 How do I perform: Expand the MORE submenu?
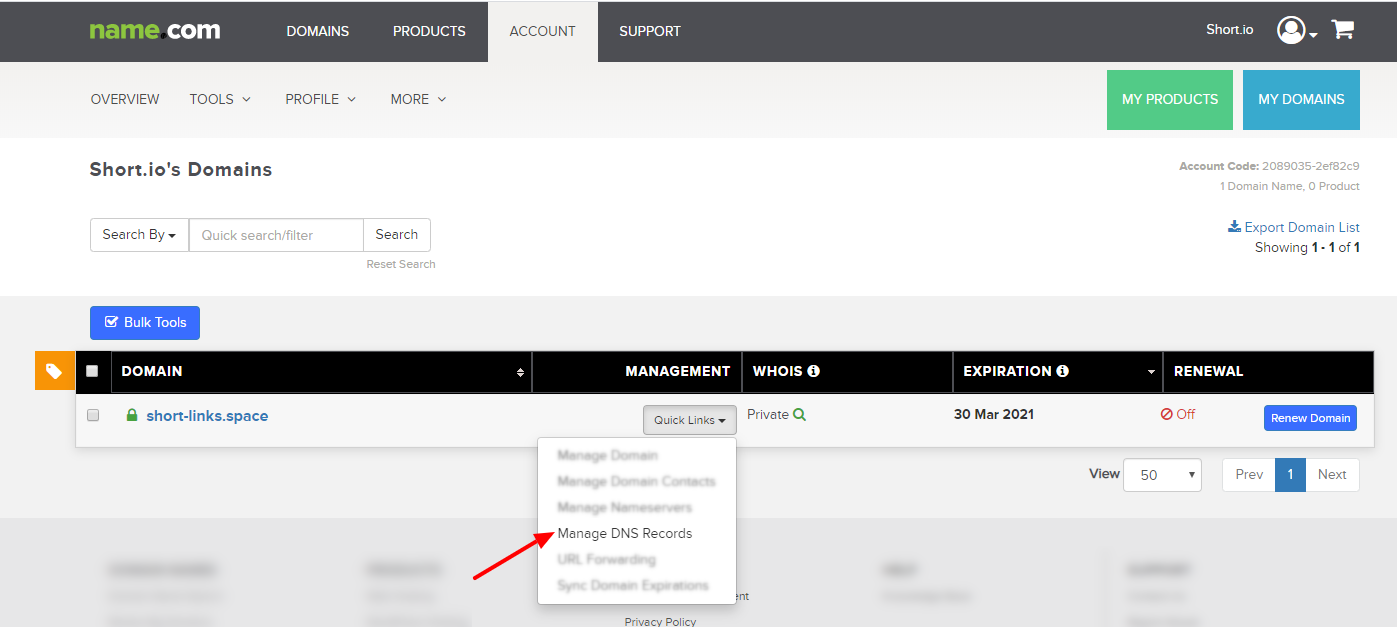coord(418,99)
